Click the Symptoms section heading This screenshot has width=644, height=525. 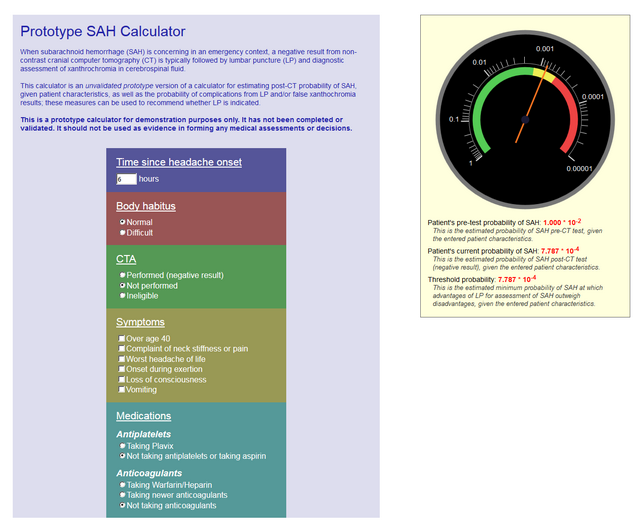point(140,322)
